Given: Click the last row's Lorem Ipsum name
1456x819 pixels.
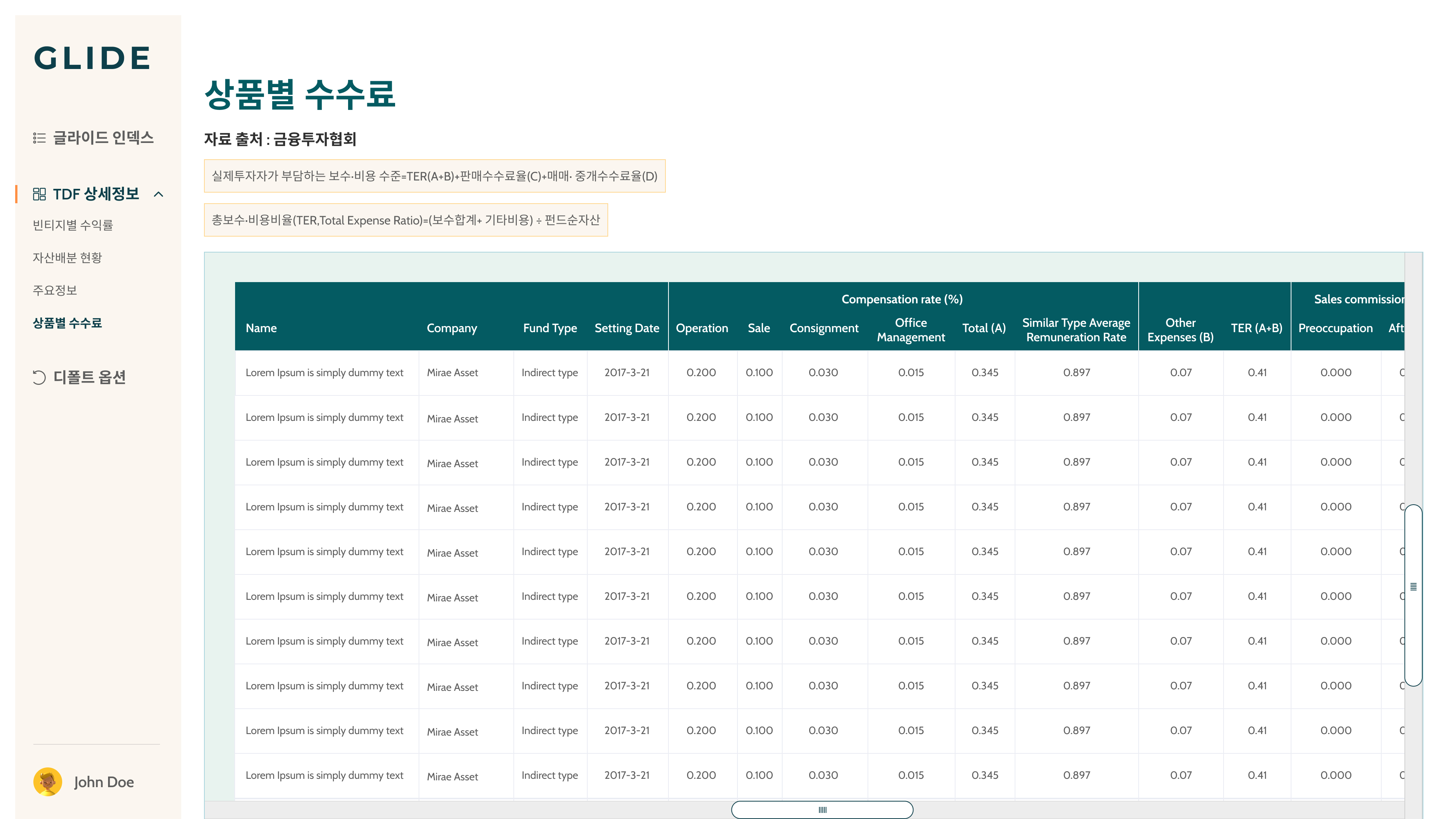Looking at the screenshot, I should 325,775.
